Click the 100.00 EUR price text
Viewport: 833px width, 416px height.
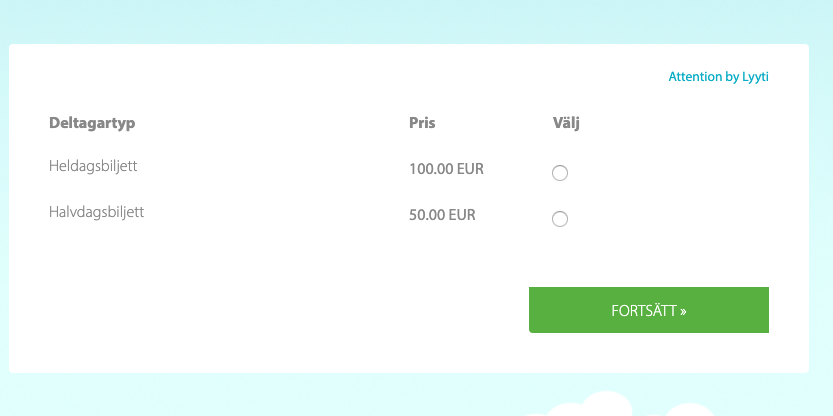tap(446, 169)
